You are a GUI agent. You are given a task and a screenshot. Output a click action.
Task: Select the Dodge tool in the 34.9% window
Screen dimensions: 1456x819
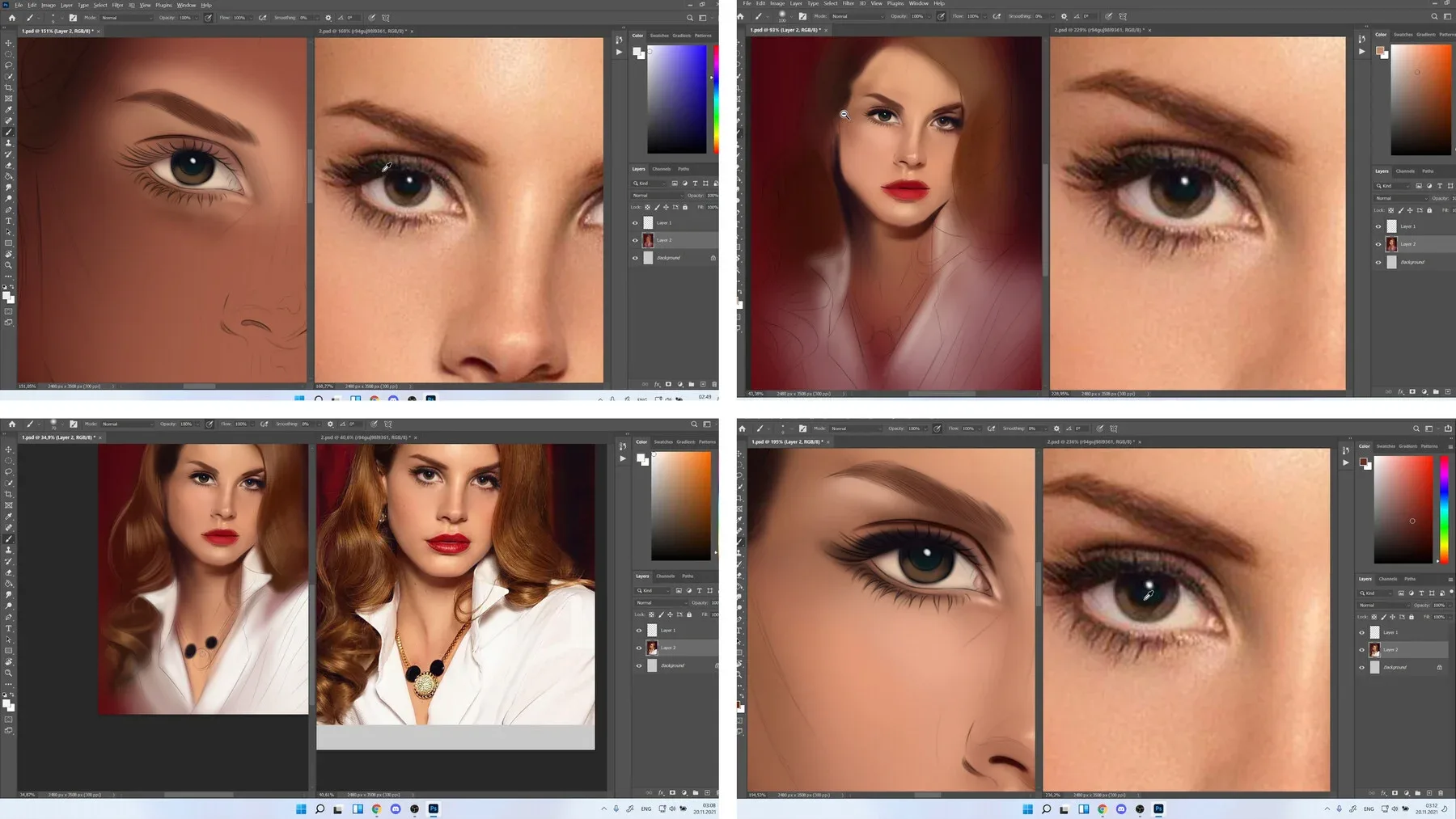(x=9, y=606)
